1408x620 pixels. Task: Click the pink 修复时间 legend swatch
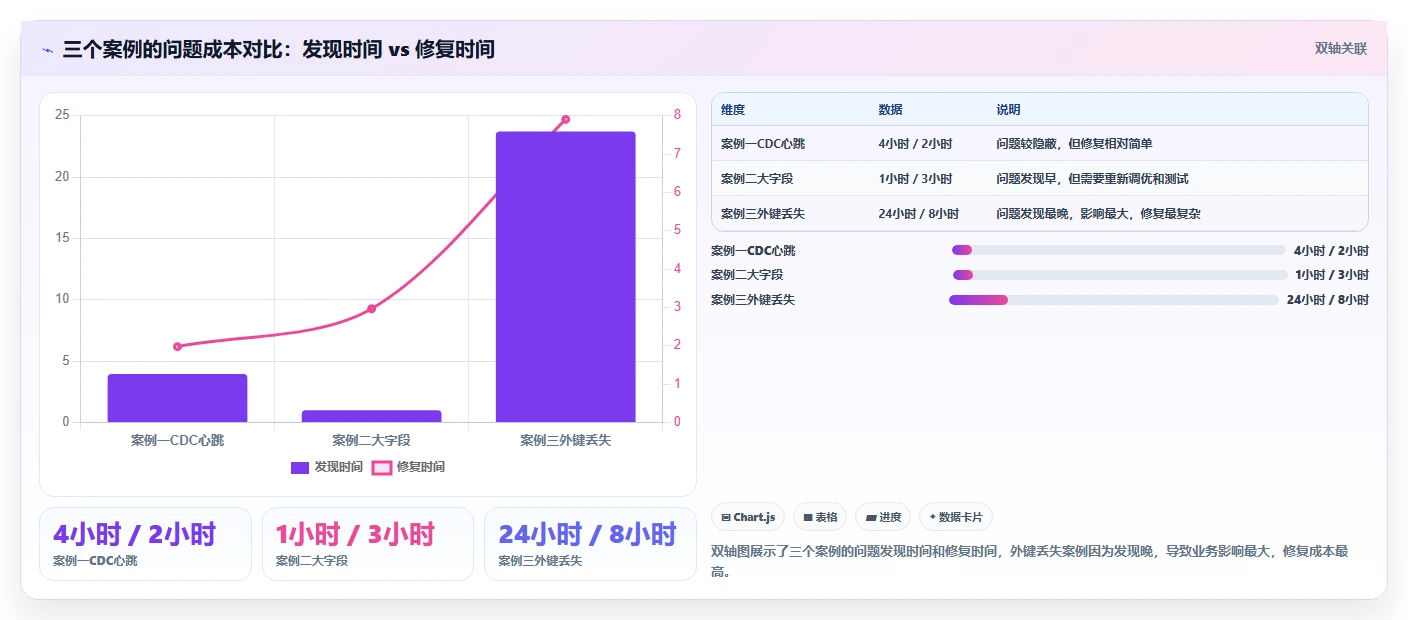tap(381, 467)
